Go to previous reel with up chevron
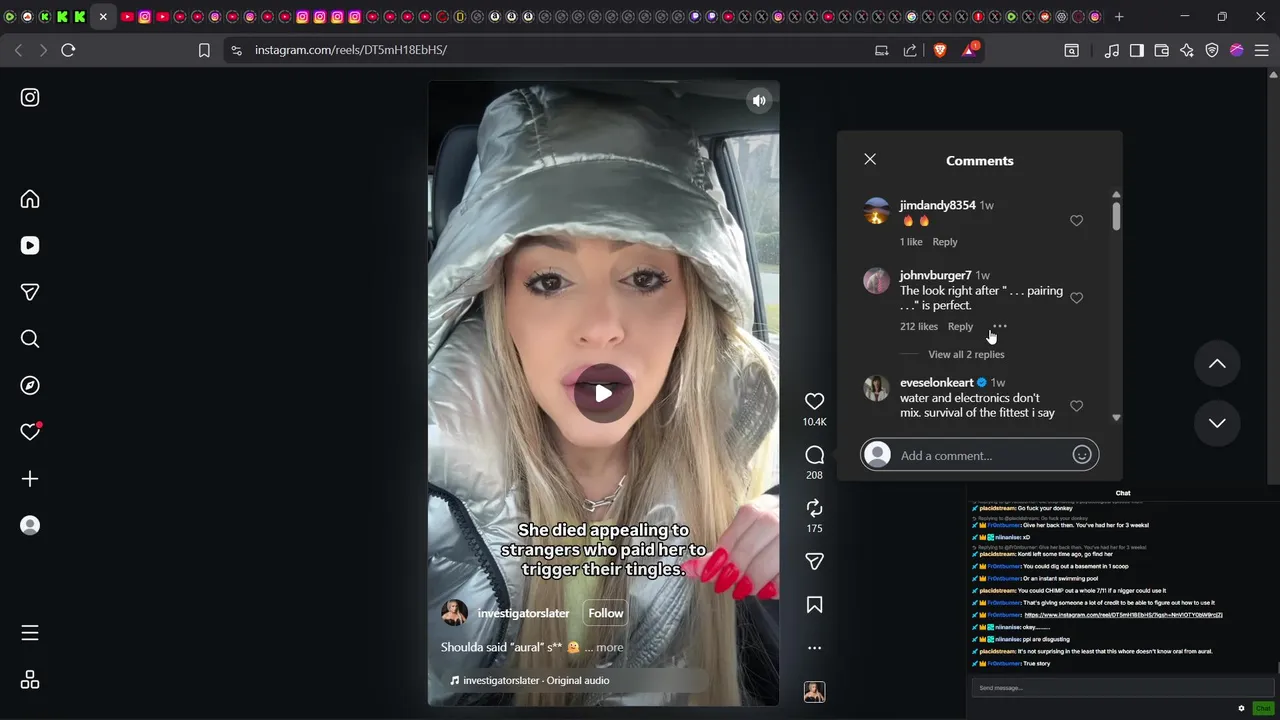The width and height of the screenshot is (1280, 720). tap(1217, 364)
